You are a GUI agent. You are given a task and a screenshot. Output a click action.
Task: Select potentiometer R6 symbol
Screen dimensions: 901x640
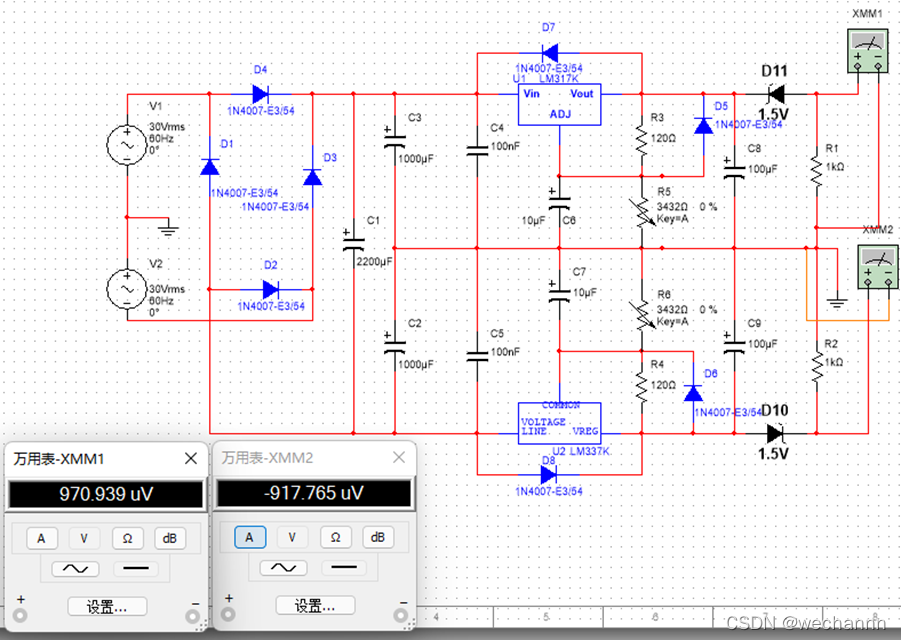coord(642,315)
